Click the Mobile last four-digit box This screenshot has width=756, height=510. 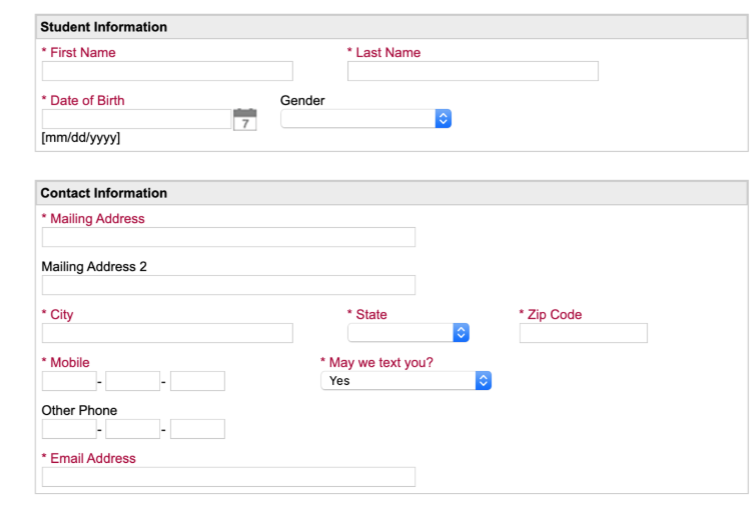[197, 381]
